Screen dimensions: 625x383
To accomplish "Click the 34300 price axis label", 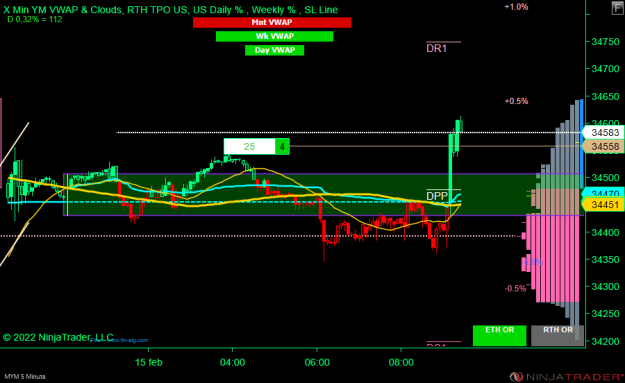I will [605, 287].
